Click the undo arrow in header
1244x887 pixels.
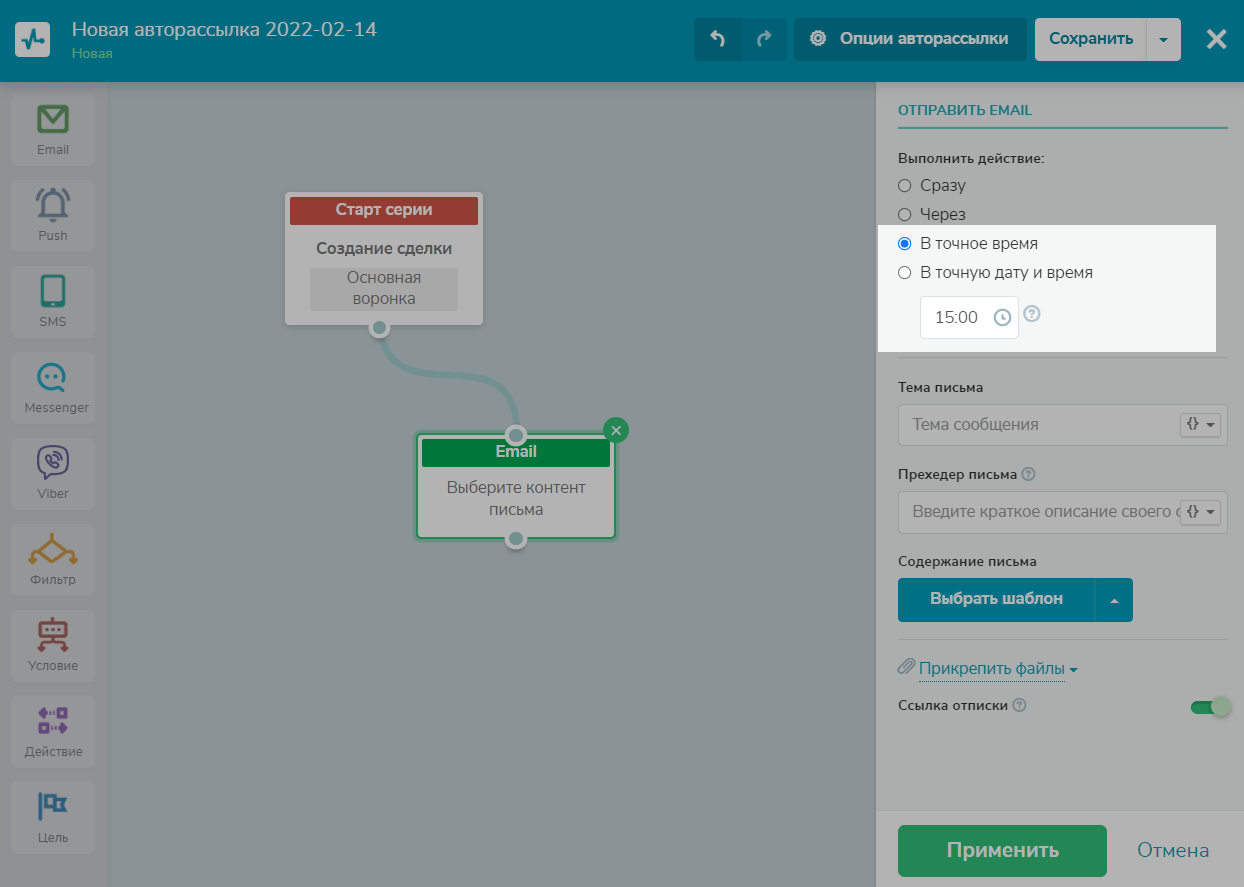tap(717, 39)
